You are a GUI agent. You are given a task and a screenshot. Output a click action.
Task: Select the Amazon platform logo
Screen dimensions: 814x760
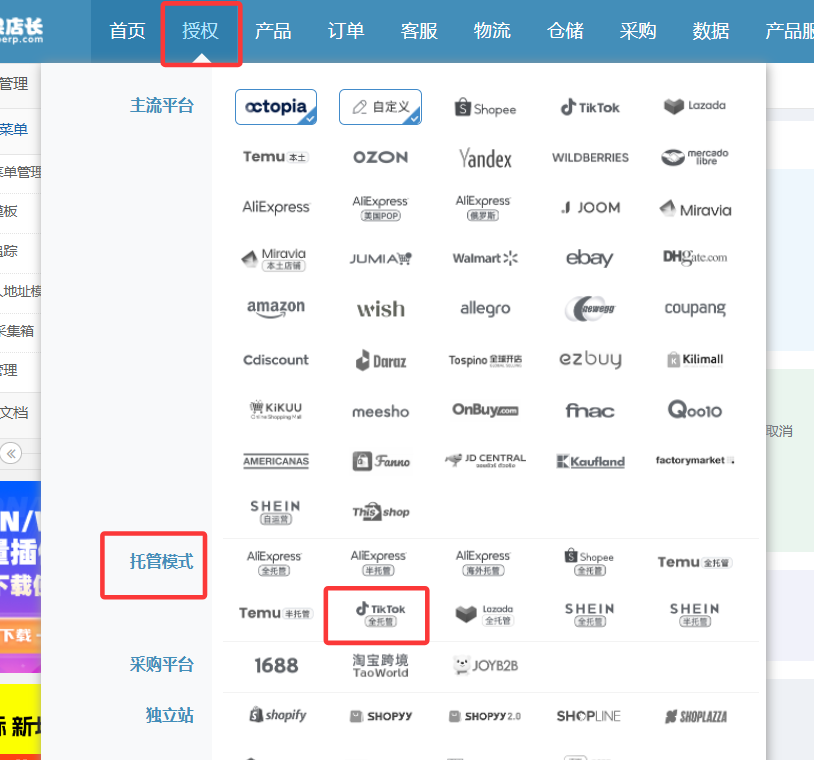click(x=276, y=308)
